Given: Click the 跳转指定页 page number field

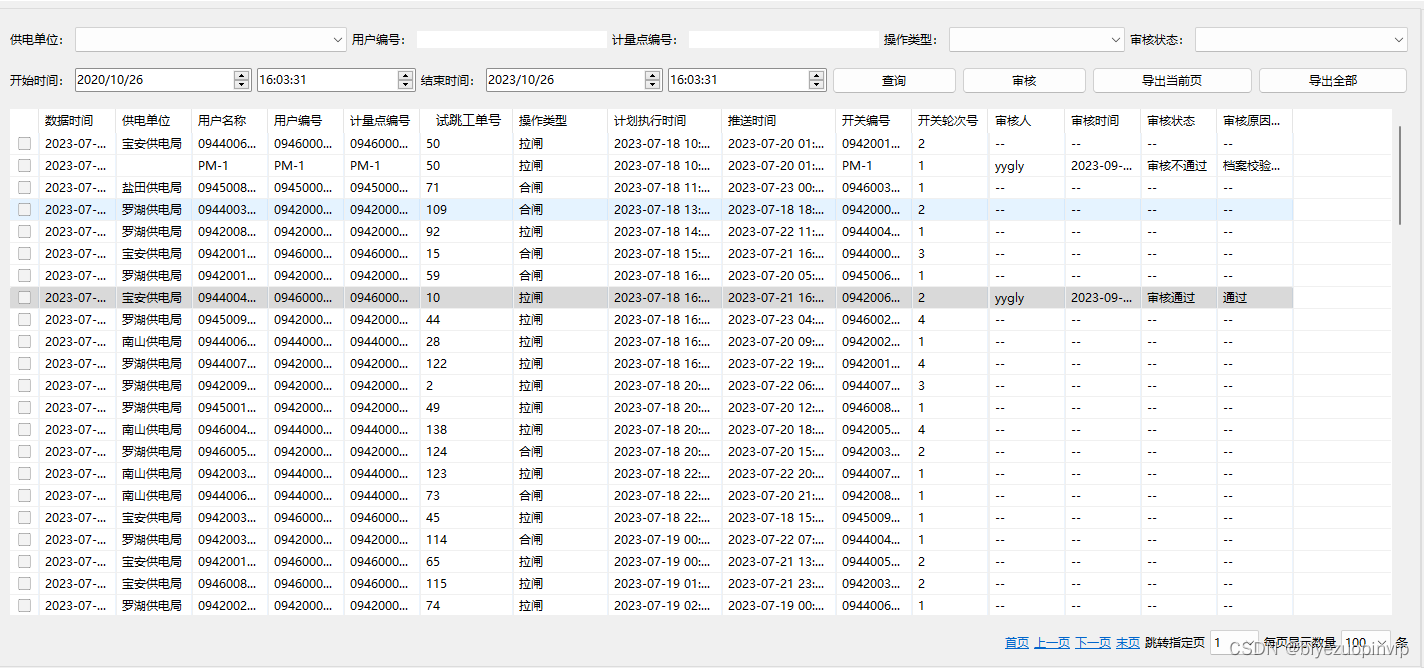Looking at the screenshot, I should coord(1234,643).
